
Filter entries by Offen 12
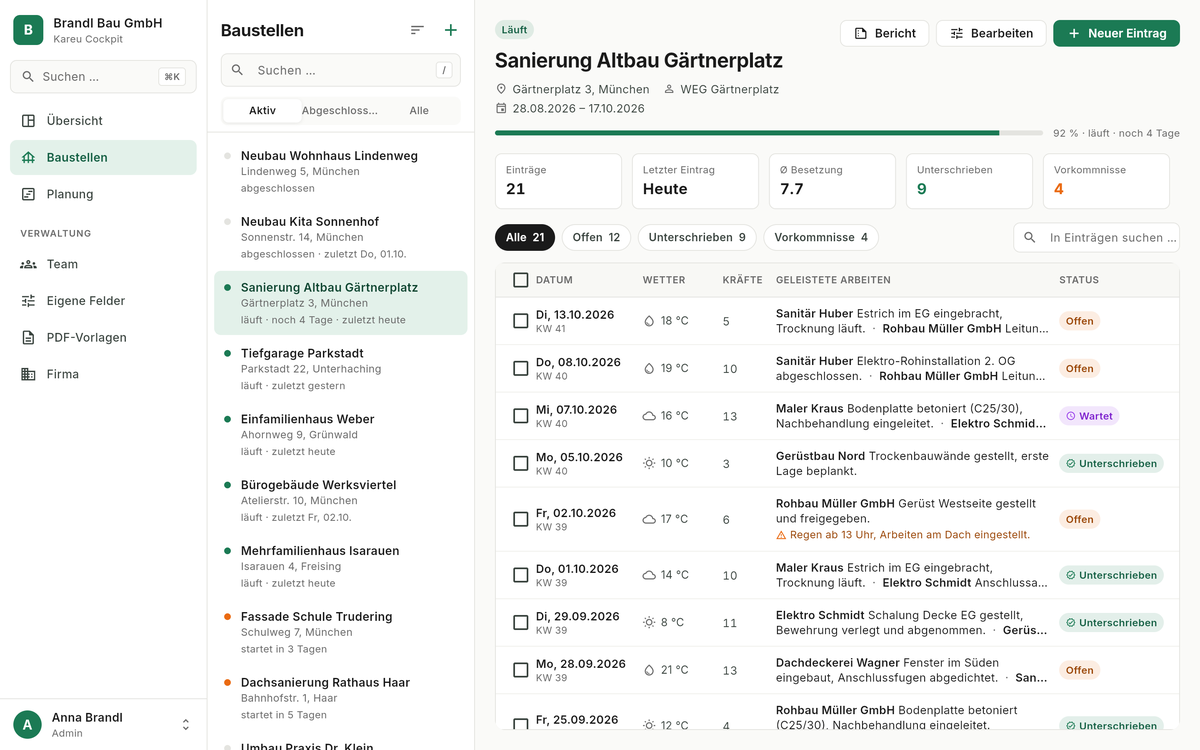596,238
